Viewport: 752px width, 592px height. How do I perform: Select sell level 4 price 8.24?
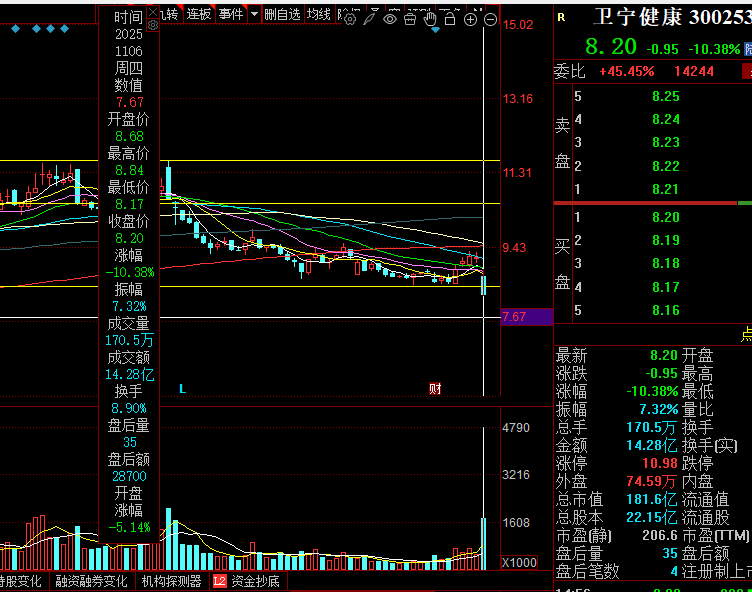(666, 119)
